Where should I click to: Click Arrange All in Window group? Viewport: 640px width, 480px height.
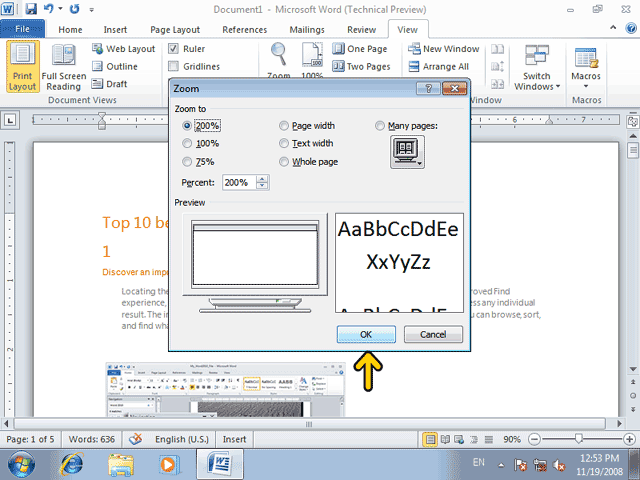[x=439, y=67]
